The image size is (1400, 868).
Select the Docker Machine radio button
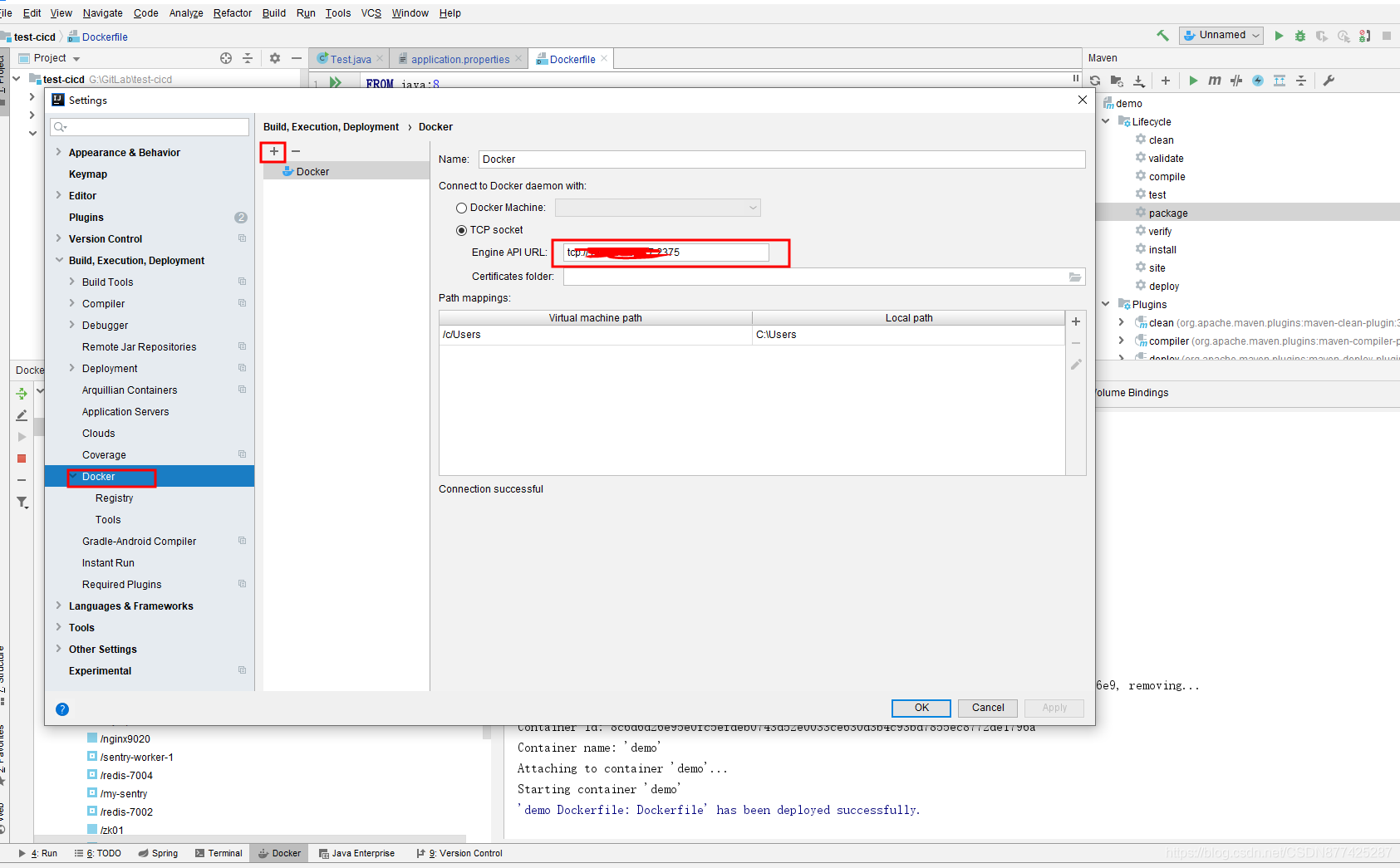pyautogui.click(x=461, y=208)
